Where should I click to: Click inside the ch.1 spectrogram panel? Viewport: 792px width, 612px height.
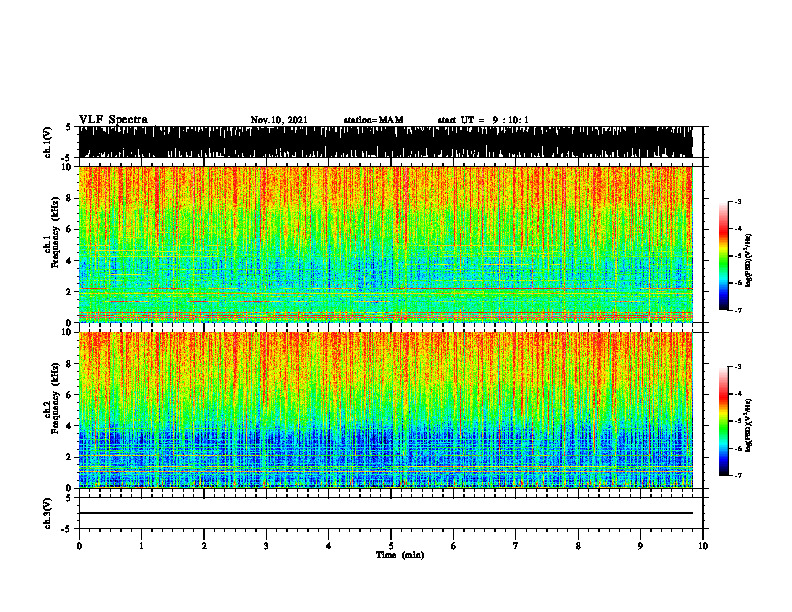pos(385,244)
